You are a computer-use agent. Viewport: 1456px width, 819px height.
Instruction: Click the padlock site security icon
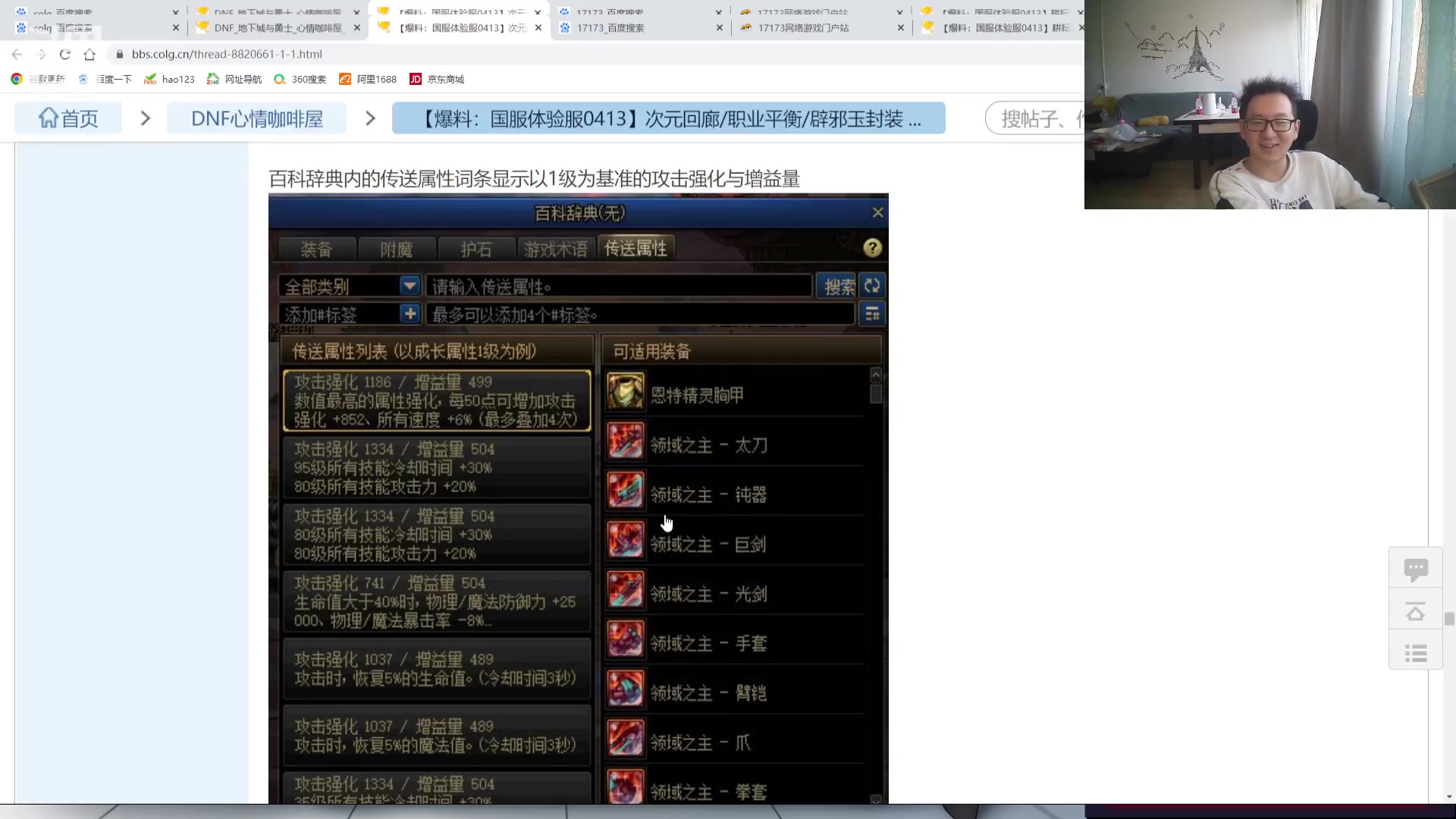(x=119, y=55)
